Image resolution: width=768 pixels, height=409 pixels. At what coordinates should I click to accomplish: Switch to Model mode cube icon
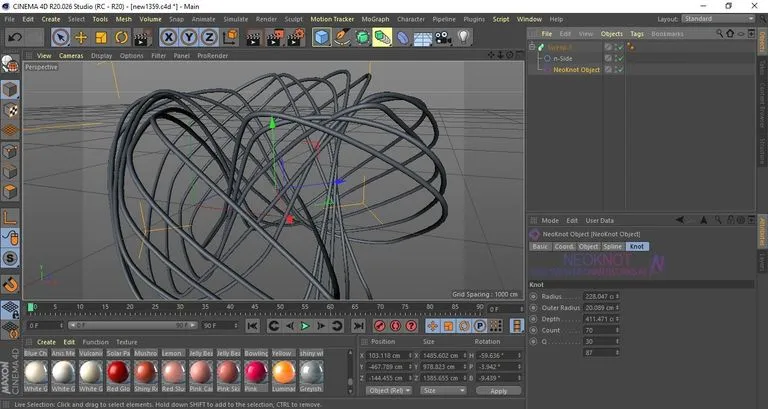(x=10, y=90)
